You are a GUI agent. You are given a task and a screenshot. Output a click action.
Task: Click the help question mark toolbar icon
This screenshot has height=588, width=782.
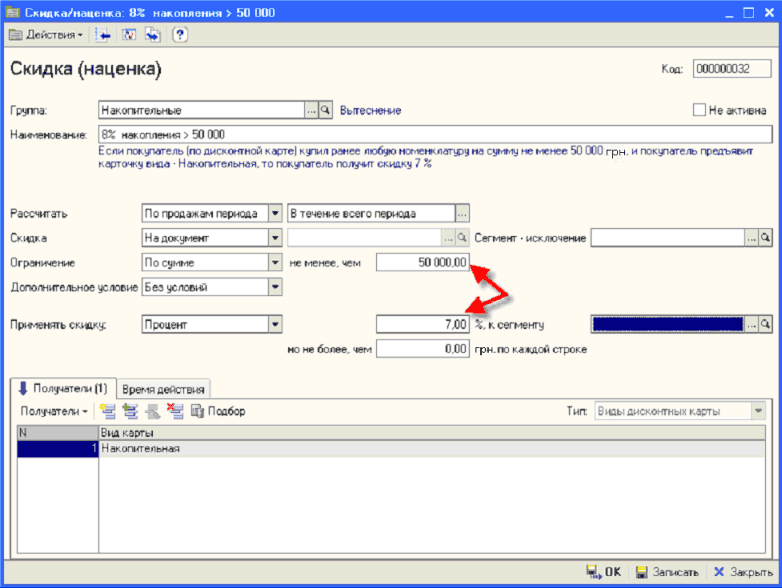(x=180, y=35)
